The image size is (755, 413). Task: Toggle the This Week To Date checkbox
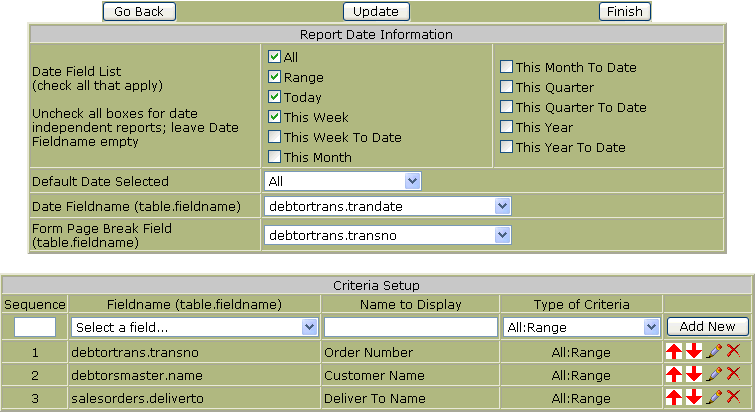click(x=274, y=137)
